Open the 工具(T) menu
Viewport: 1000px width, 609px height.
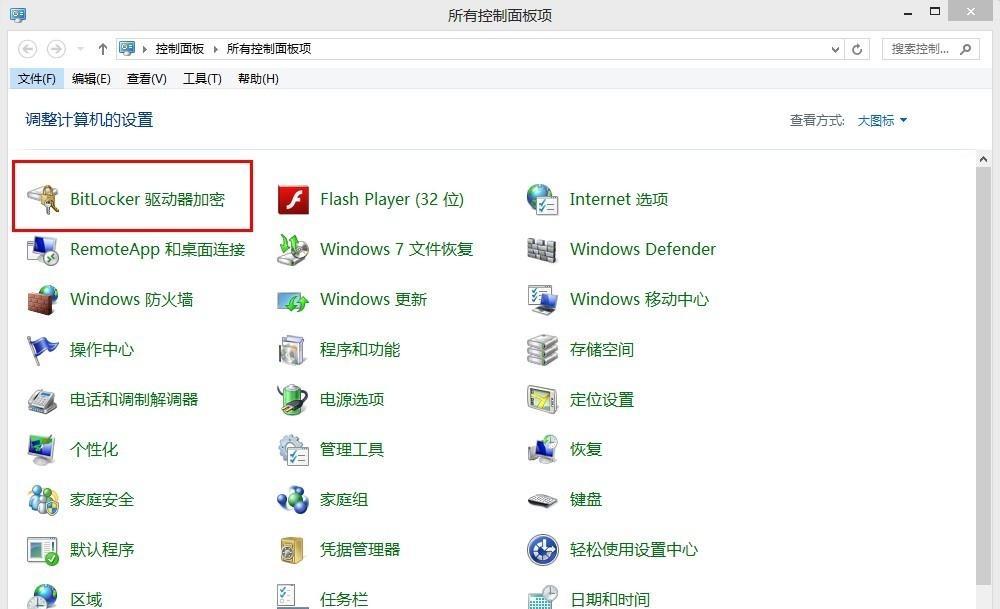(202, 79)
